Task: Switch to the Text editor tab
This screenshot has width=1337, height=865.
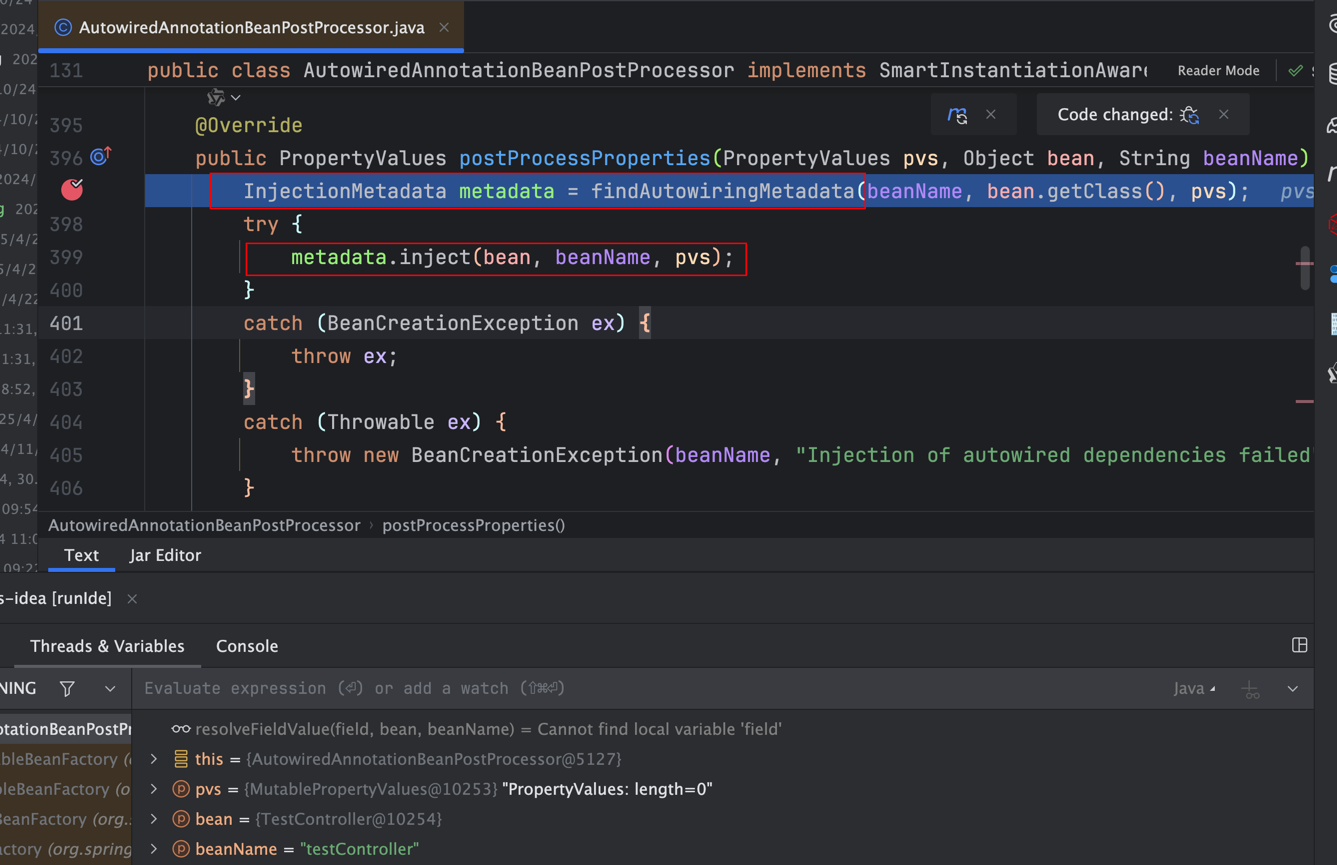Action: coord(81,555)
